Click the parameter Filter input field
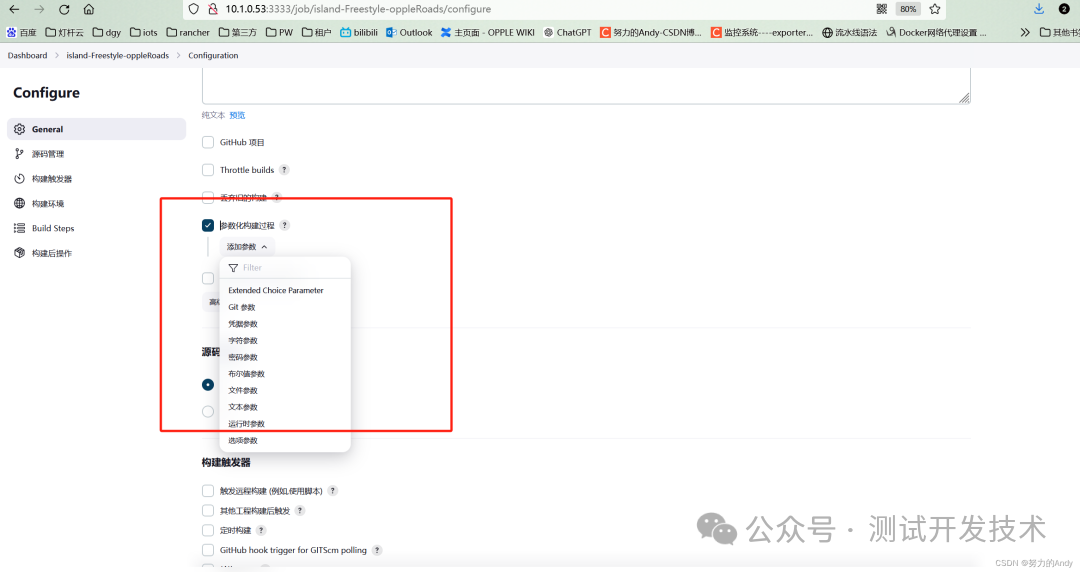The image size is (1080, 572). [x=285, y=267]
